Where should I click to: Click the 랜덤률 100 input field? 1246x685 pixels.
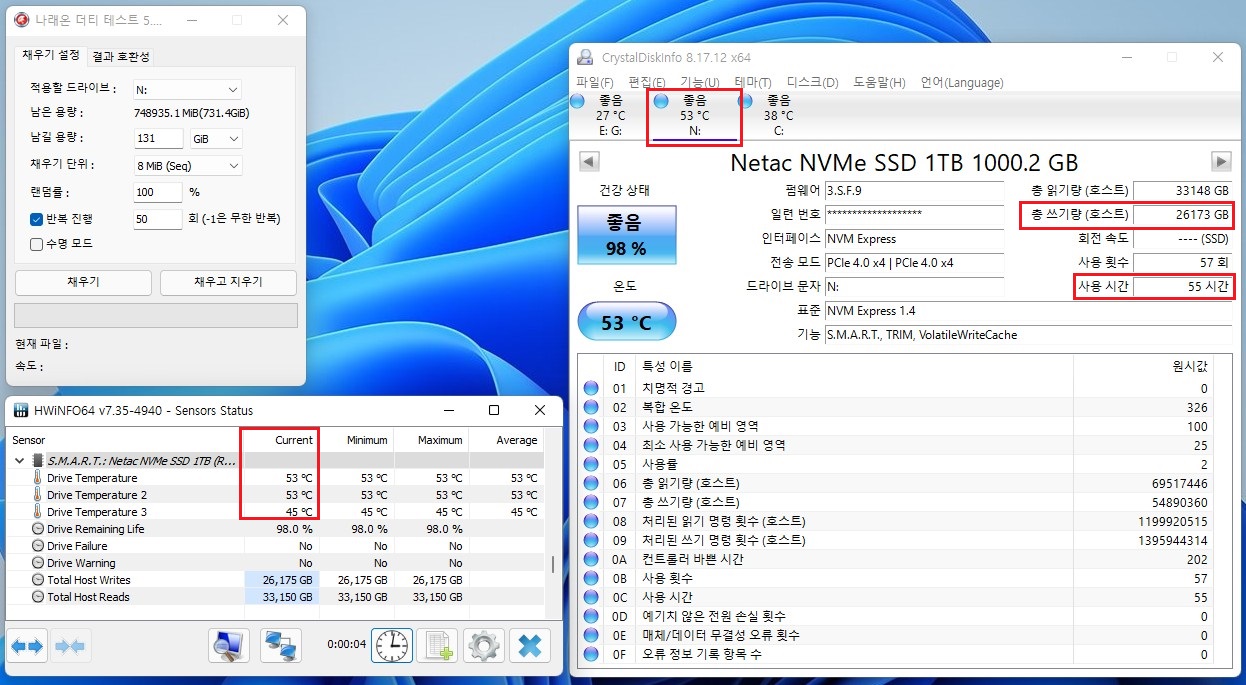[158, 192]
